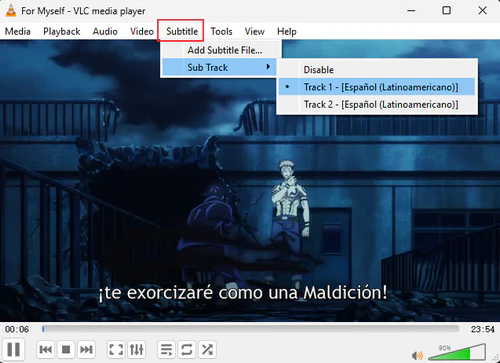500x363 pixels.
Task: Click the VLC cone icon in title bar
Action: point(11,11)
